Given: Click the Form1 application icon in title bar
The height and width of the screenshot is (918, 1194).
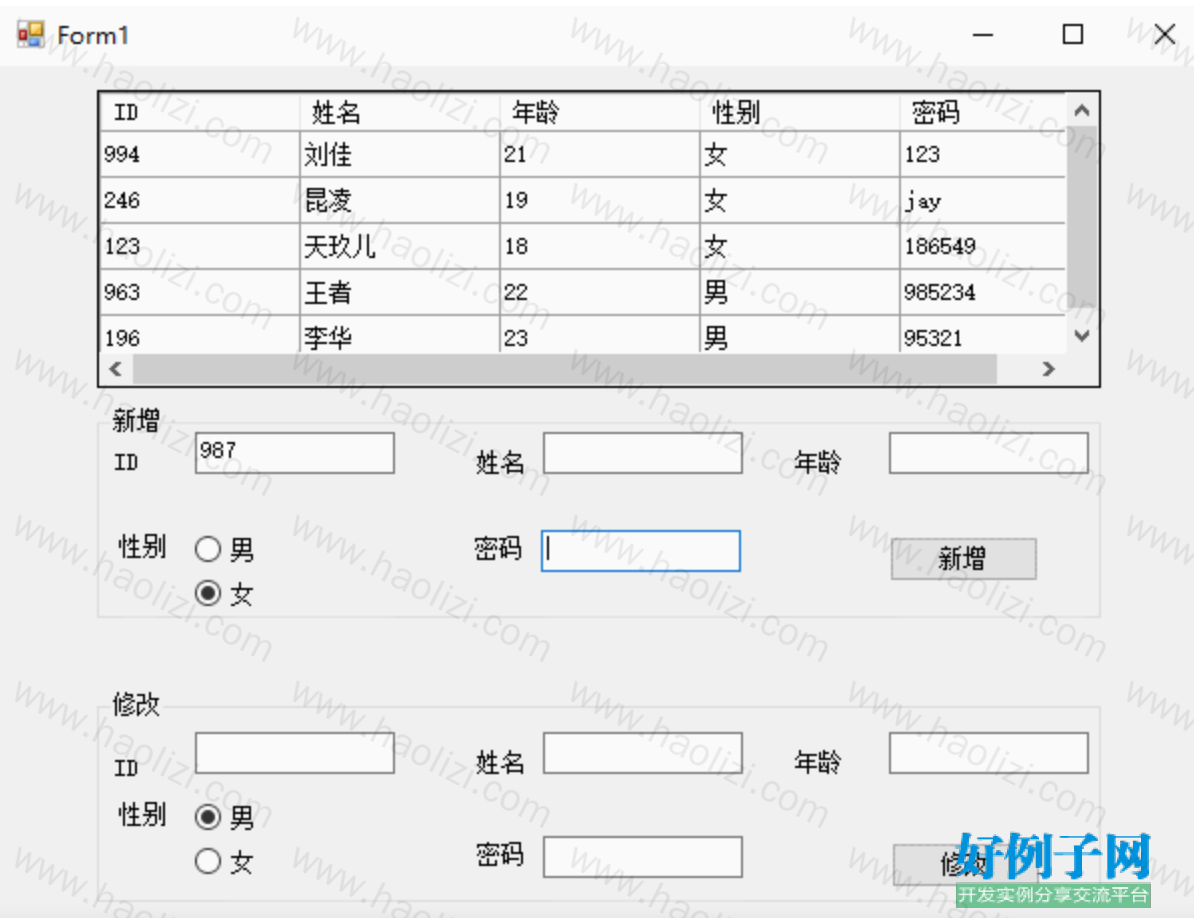Looking at the screenshot, I should 30,34.
